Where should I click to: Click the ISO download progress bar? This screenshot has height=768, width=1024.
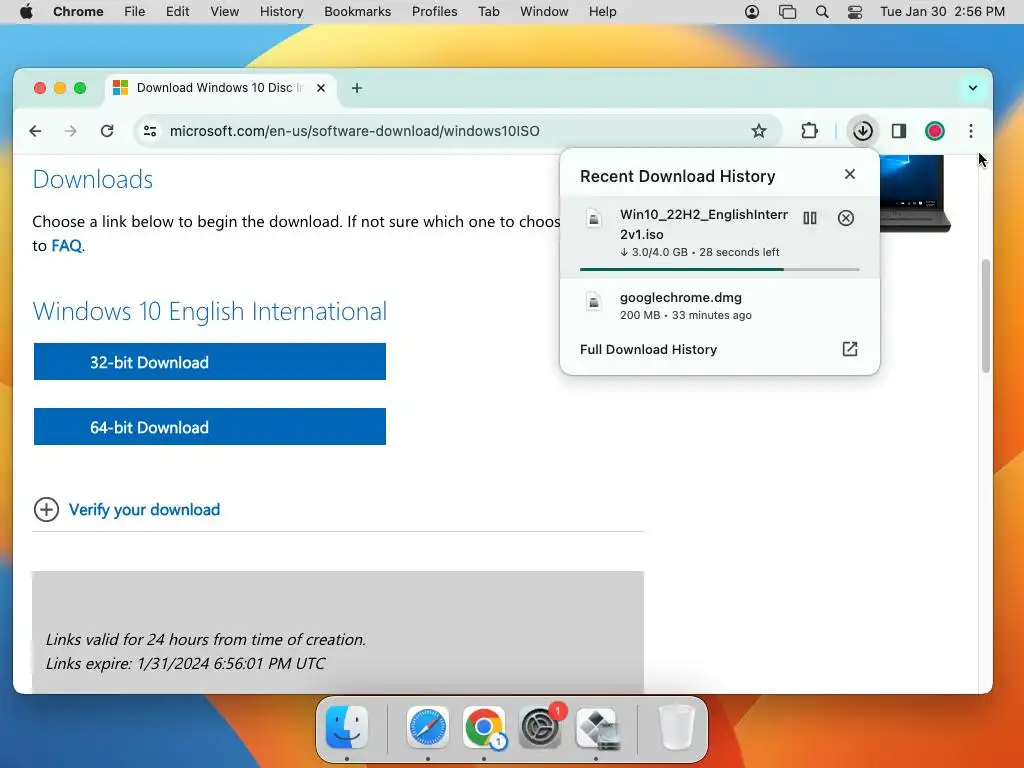coord(720,269)
